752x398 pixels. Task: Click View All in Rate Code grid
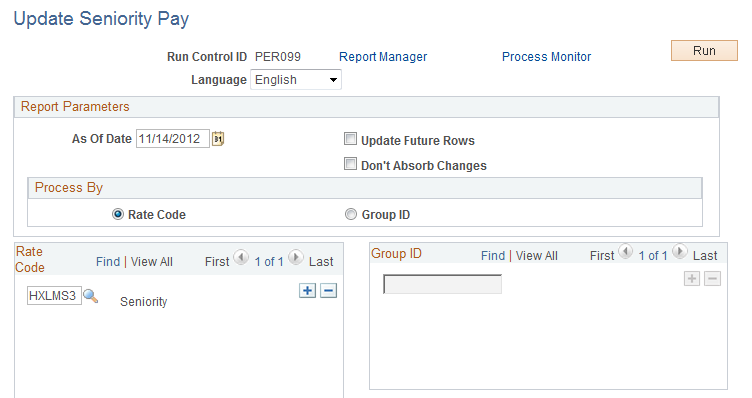click(x=152, y=262)
